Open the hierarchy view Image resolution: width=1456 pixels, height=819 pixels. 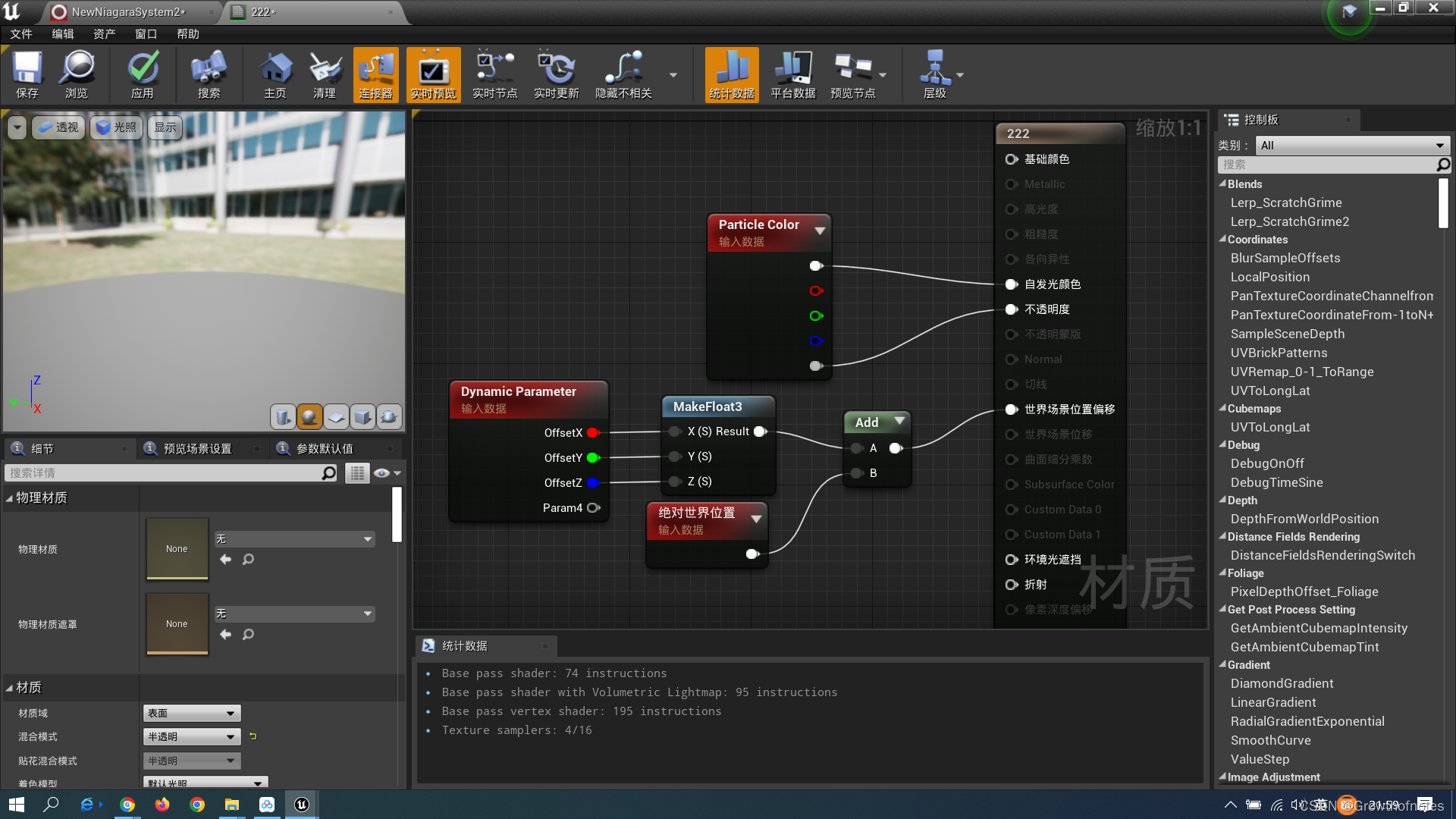point(935,74)
